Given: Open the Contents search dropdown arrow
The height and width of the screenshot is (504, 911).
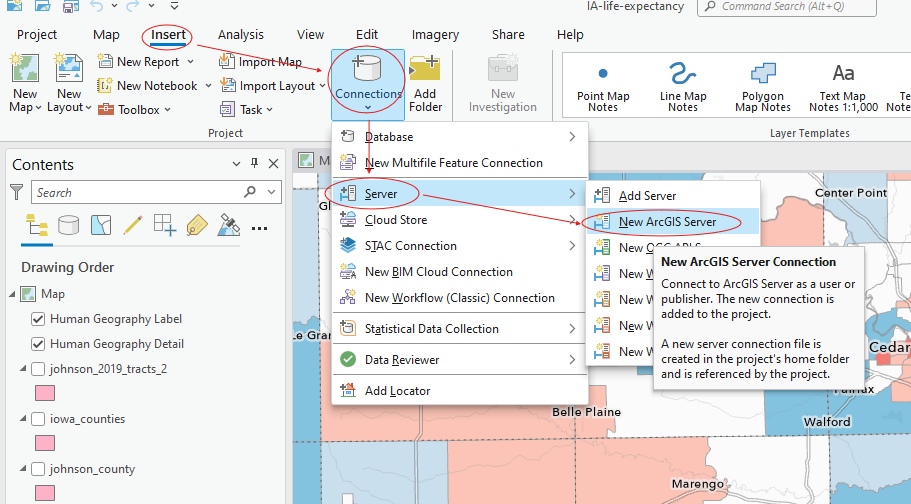Looking at the screenshot, I should (x=271, y=191).
